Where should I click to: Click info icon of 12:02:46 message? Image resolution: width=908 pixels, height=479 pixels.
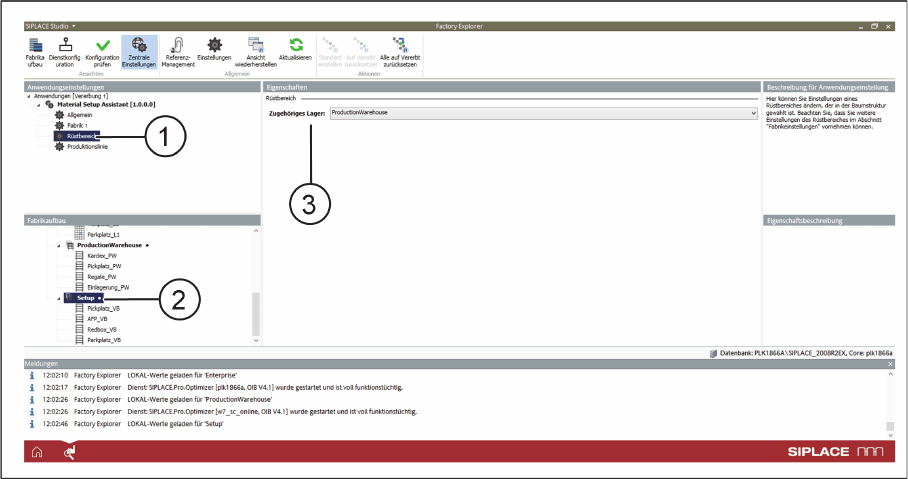click(32, 424)
